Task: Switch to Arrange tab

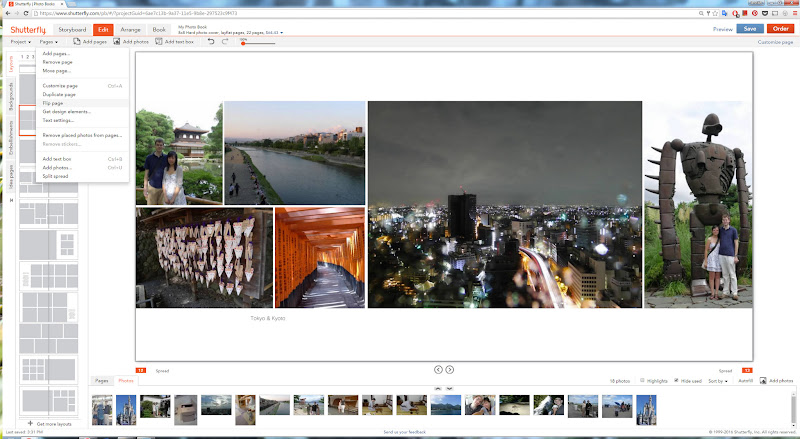Action: (x=130, y=30)
